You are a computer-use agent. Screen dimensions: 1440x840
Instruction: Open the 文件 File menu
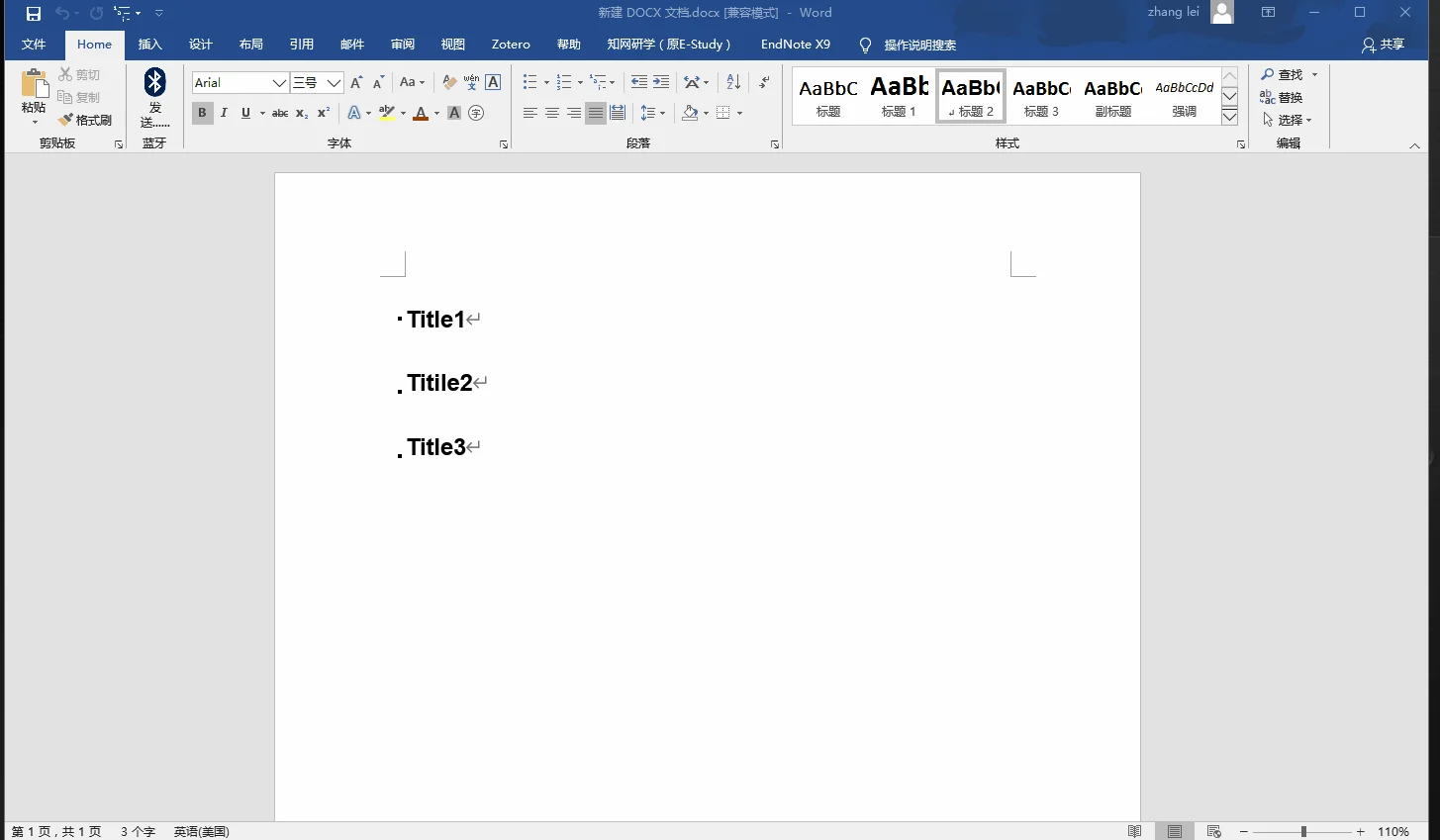34,45
